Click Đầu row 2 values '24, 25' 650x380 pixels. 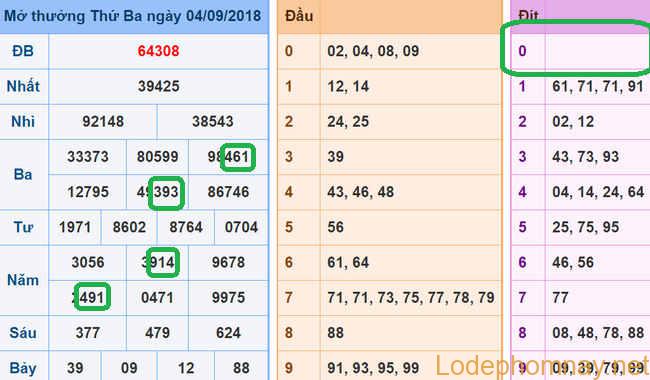click(x=348, y=121)
